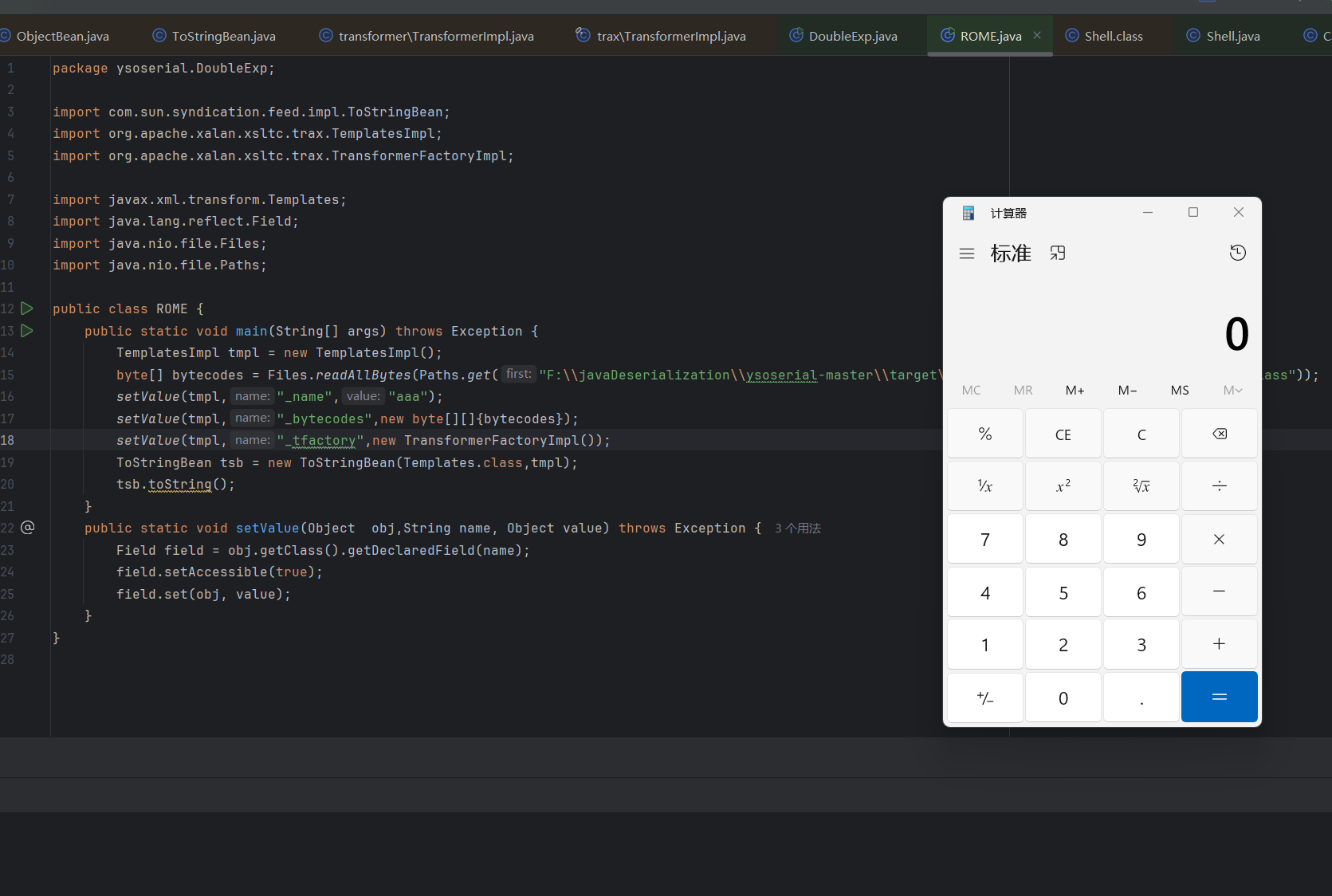1332x896 pixels.
Task: Click digit 6 on calculator
Action: (x=1141, y=591)
